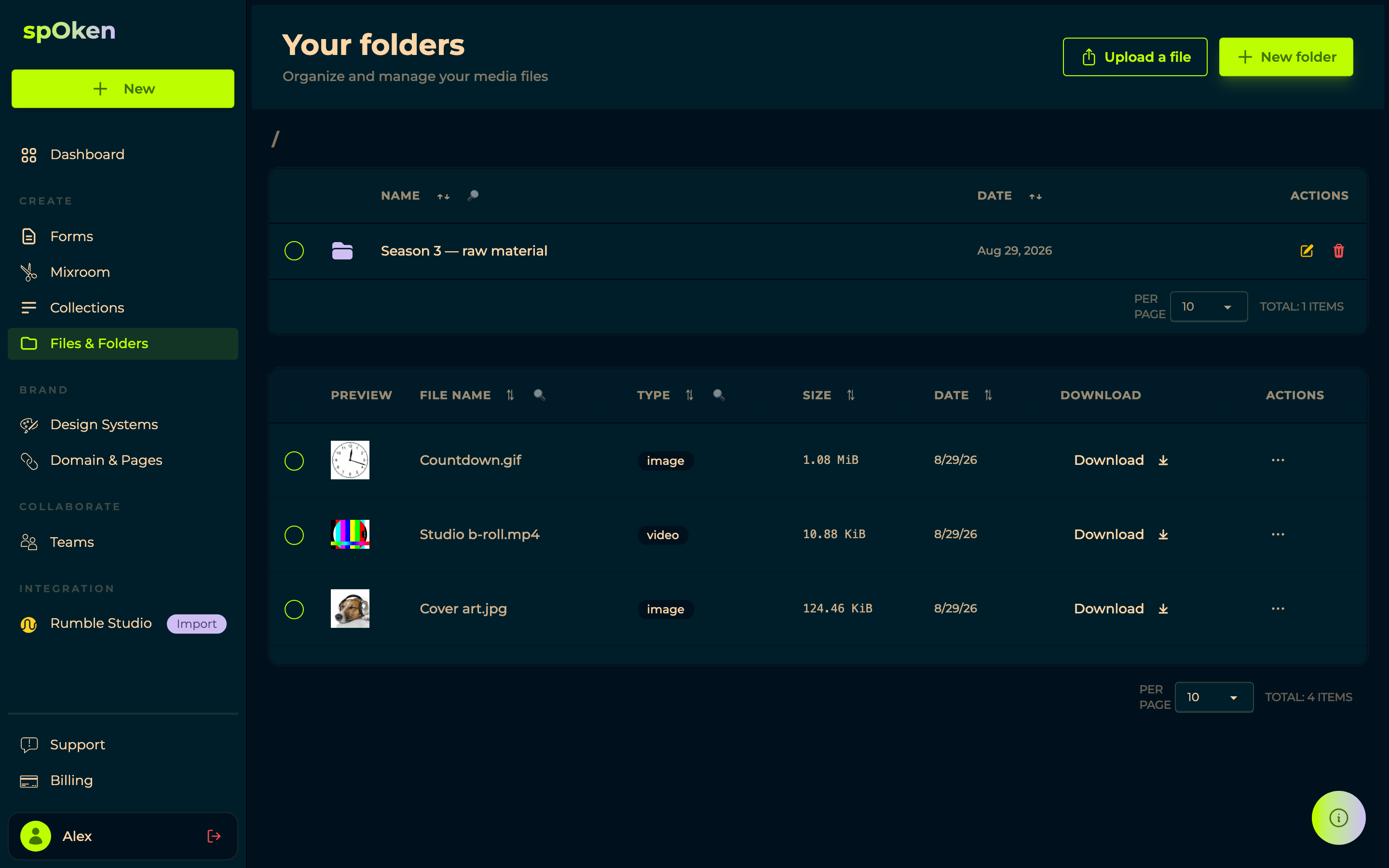The image size is (1389, 868).
Task: Edit the Season 3 — raw material folder
Action: [x=1307, y=251]
